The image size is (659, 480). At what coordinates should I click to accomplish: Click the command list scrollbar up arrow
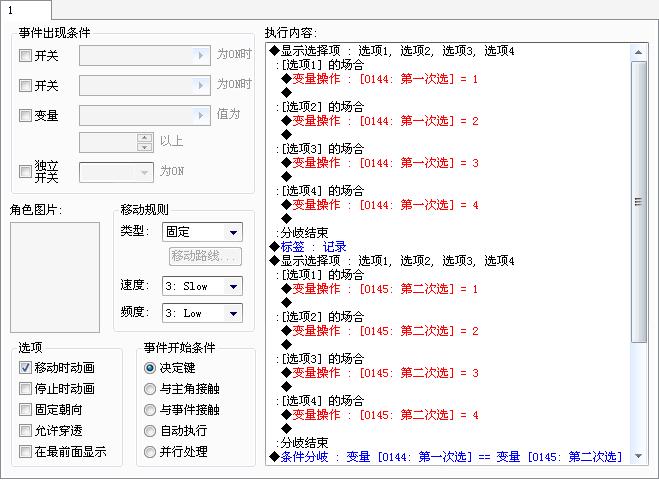[638, 53]
